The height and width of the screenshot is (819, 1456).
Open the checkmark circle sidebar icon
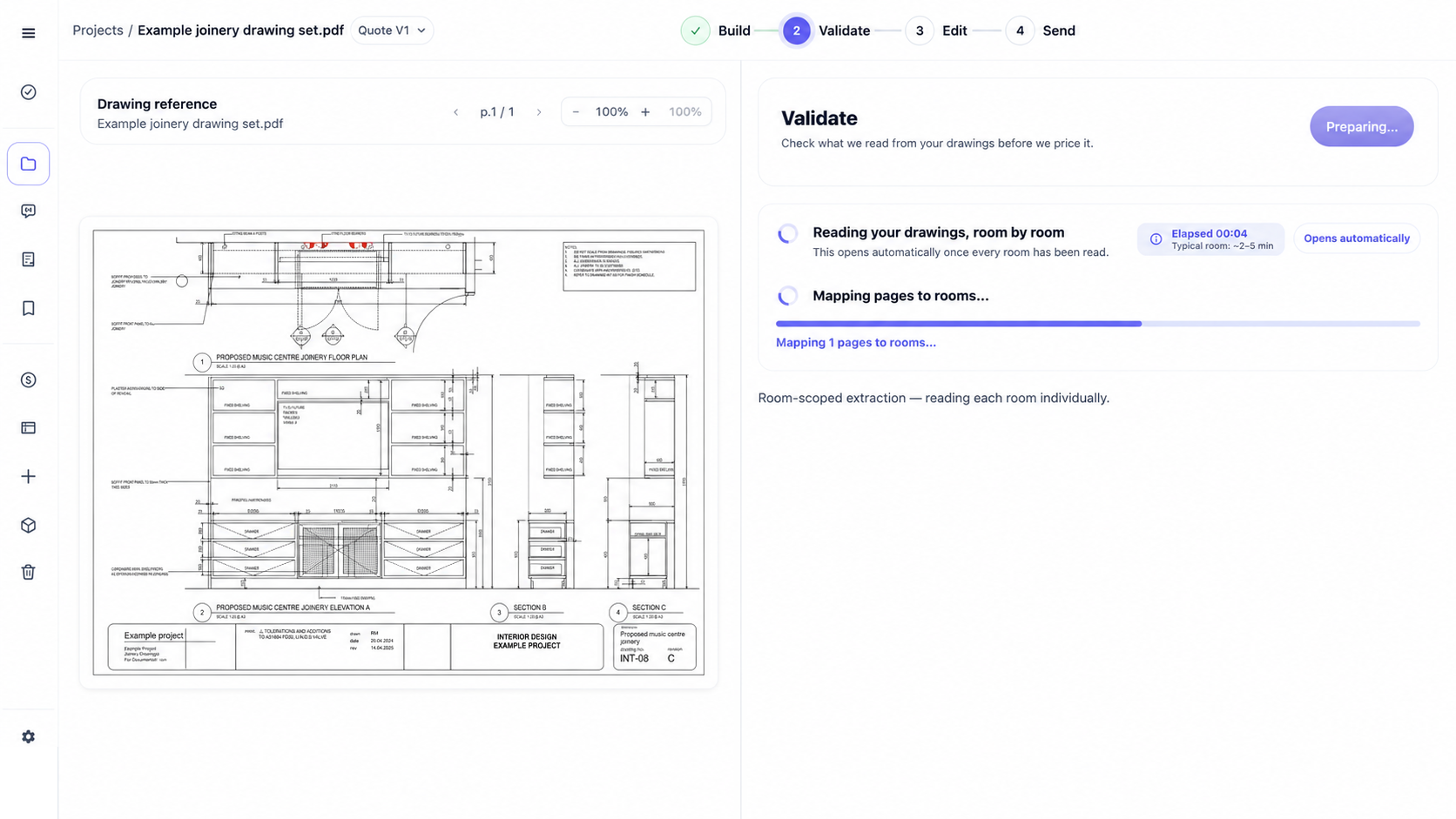[29, 92]
